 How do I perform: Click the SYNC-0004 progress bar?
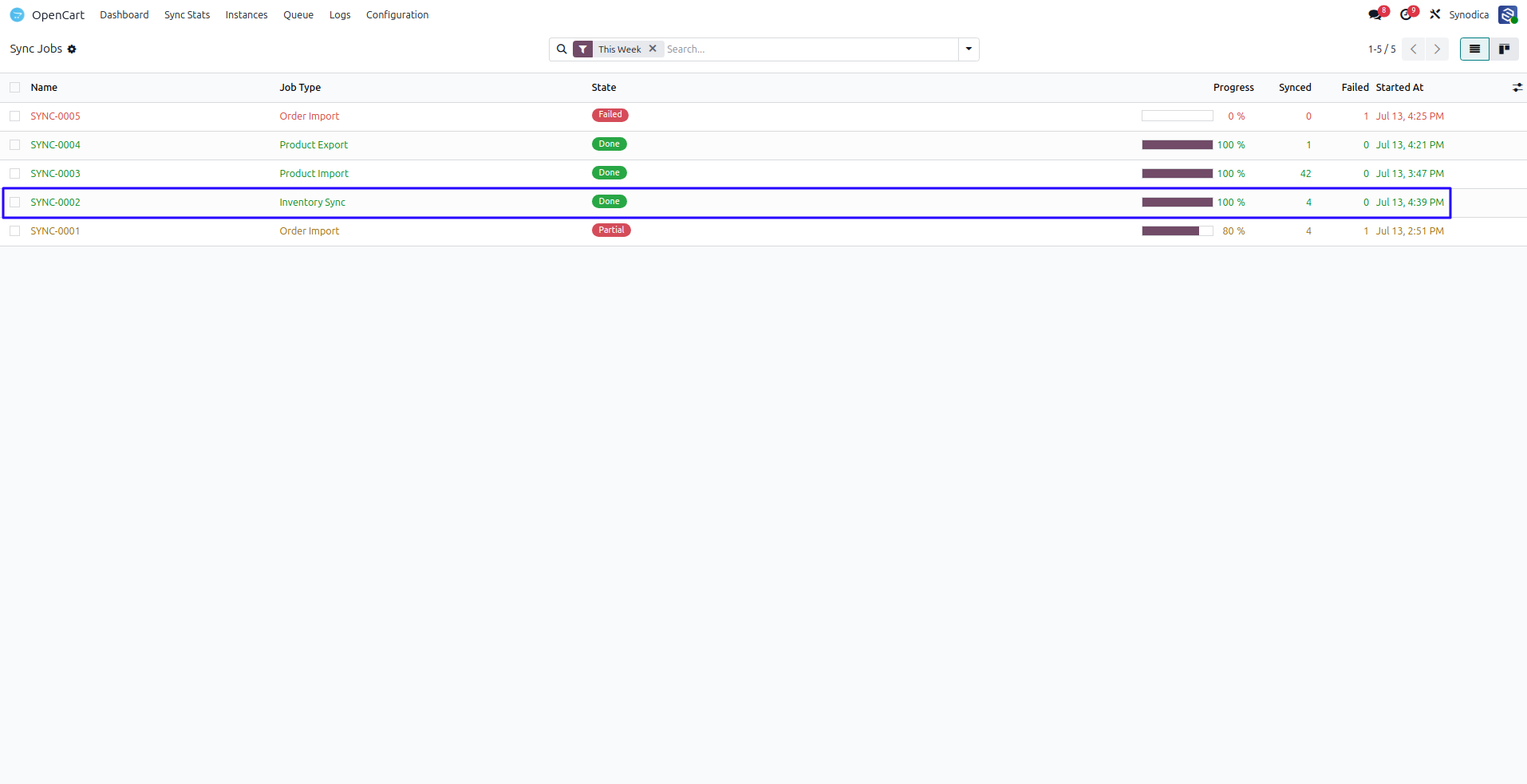click(1178, 145)
